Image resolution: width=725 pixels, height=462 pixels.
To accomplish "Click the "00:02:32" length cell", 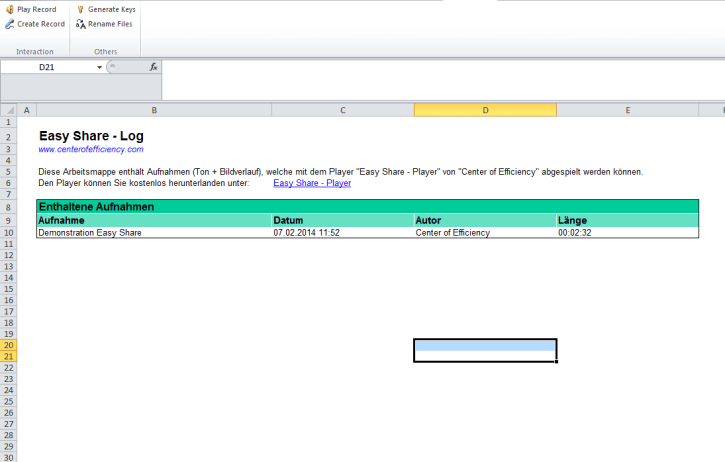I will (627, 233).
